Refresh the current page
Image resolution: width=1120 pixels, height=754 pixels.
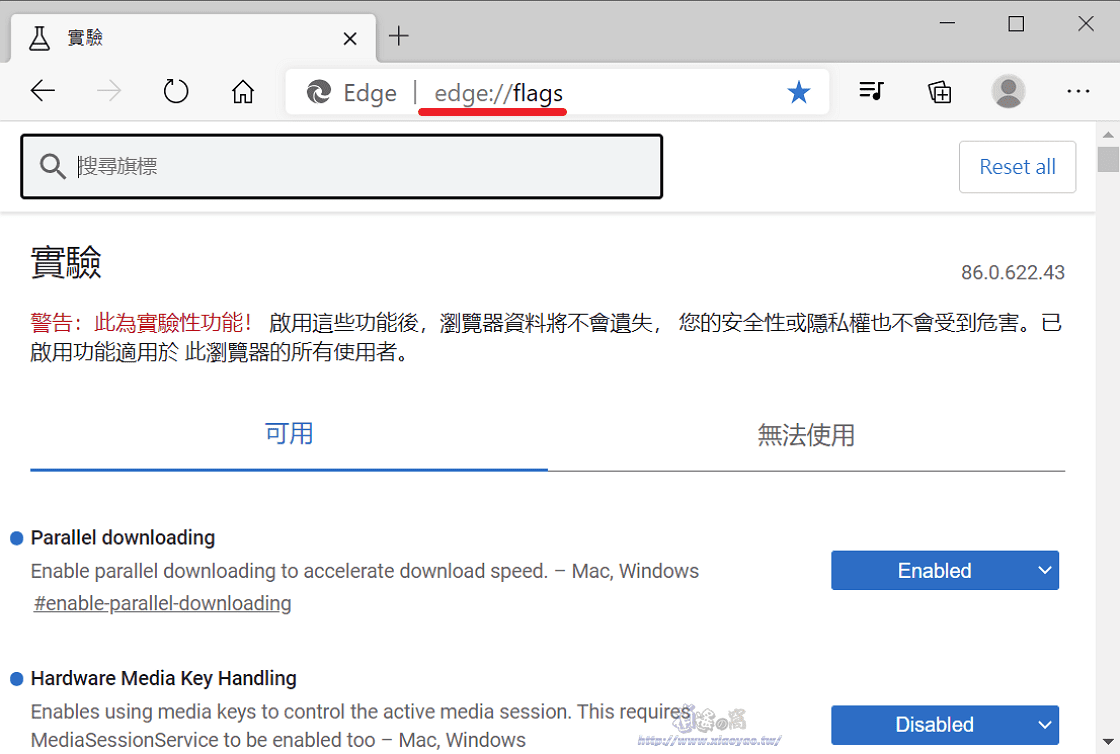pyautogui.click(x=176, y=91)
